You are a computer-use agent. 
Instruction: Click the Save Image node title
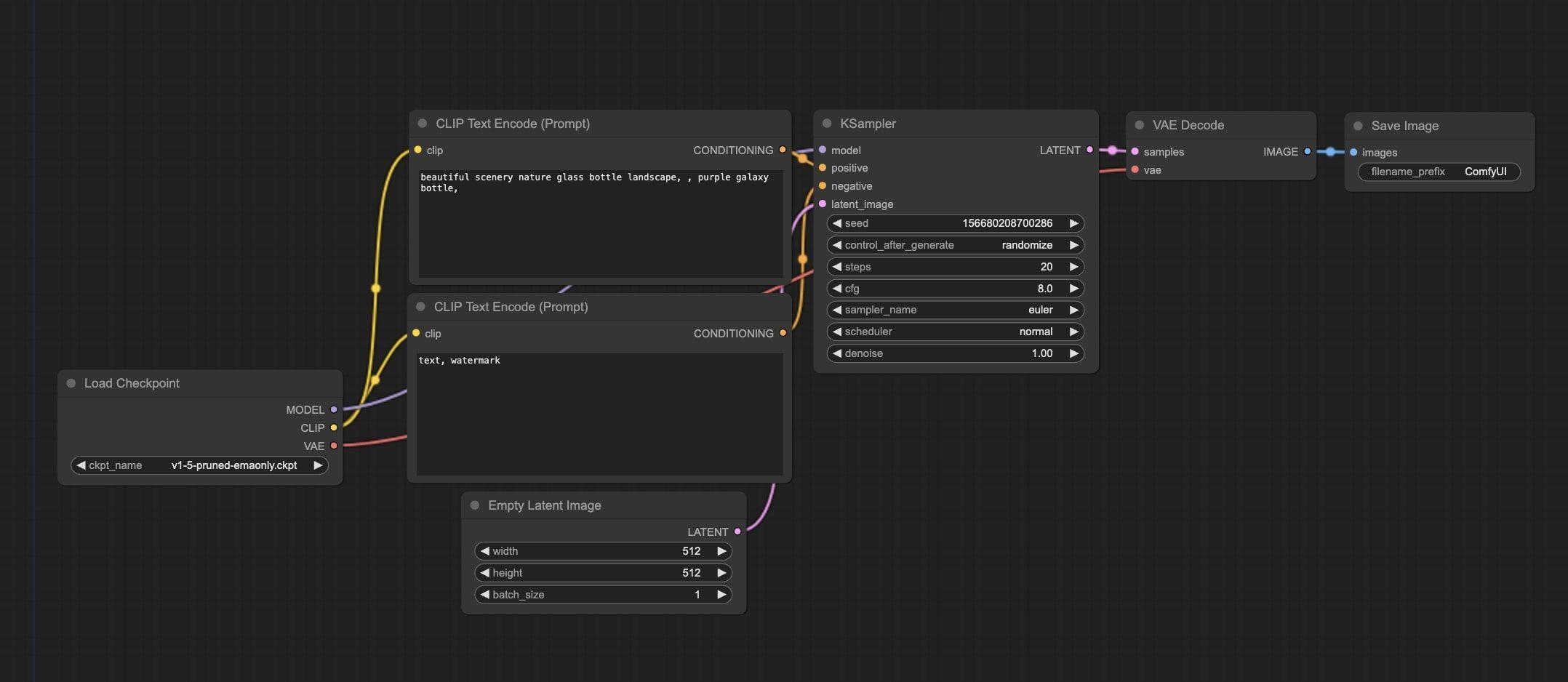tap(1405, 126)
